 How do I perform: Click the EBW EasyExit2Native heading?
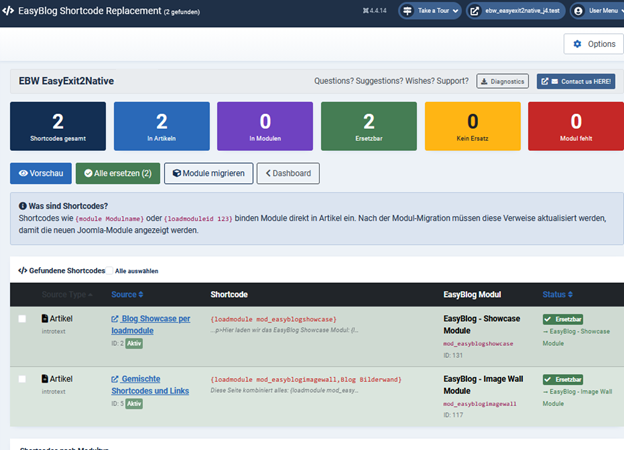click(x=66, y=81)
